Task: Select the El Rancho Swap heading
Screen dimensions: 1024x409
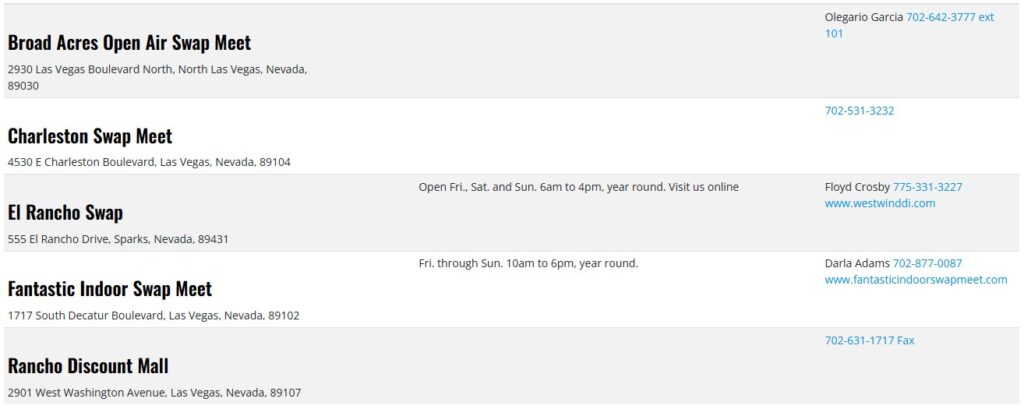Action: tap(65, 213)
